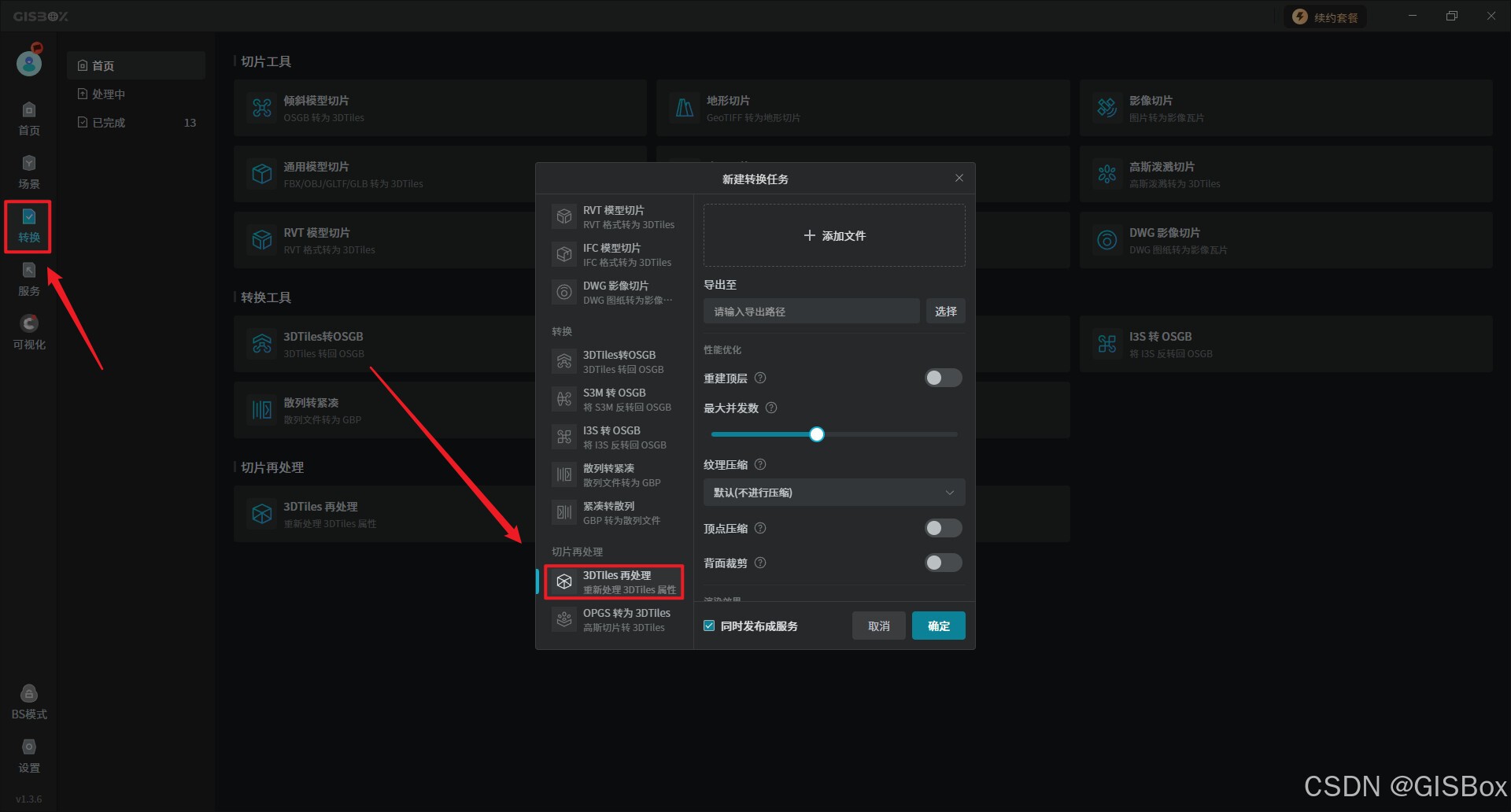Switch to BS模式
The image size is (1511, 812).
[x=29, y=703]
